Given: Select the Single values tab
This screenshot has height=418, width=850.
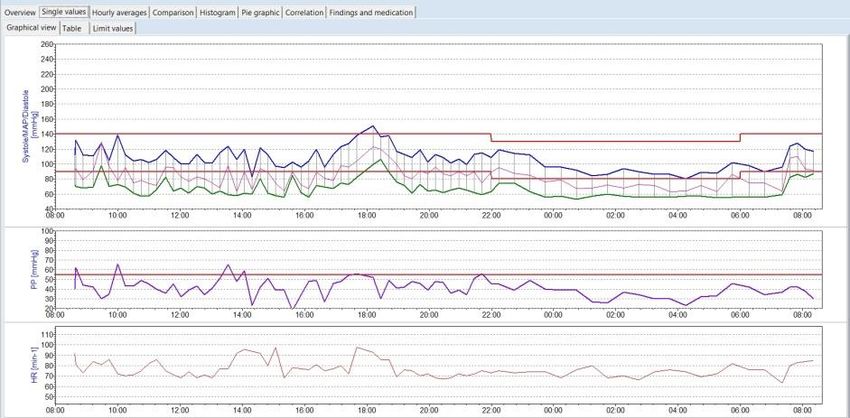Looking at the screenshot, I should 64,12.
